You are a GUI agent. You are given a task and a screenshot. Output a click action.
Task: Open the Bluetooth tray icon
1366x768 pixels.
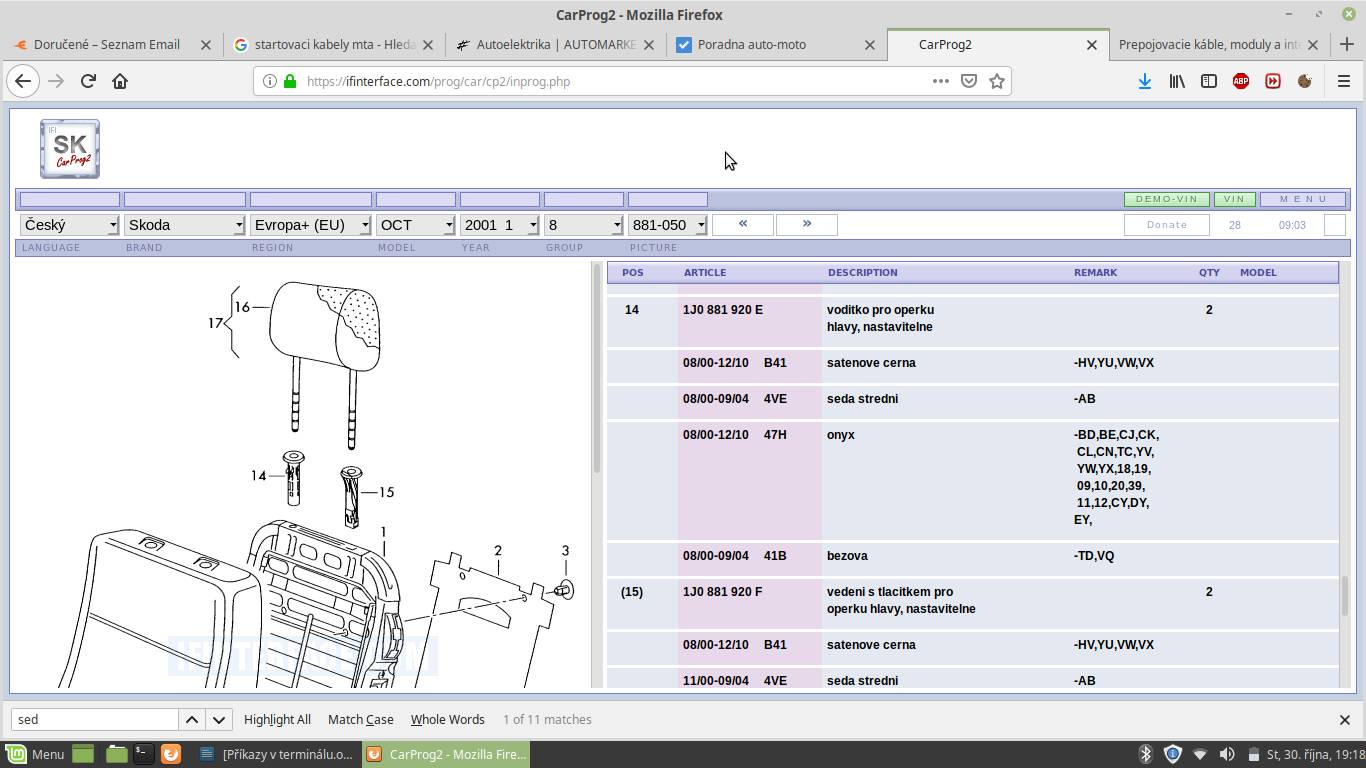pyautogui.click(x=1146, y=754)
